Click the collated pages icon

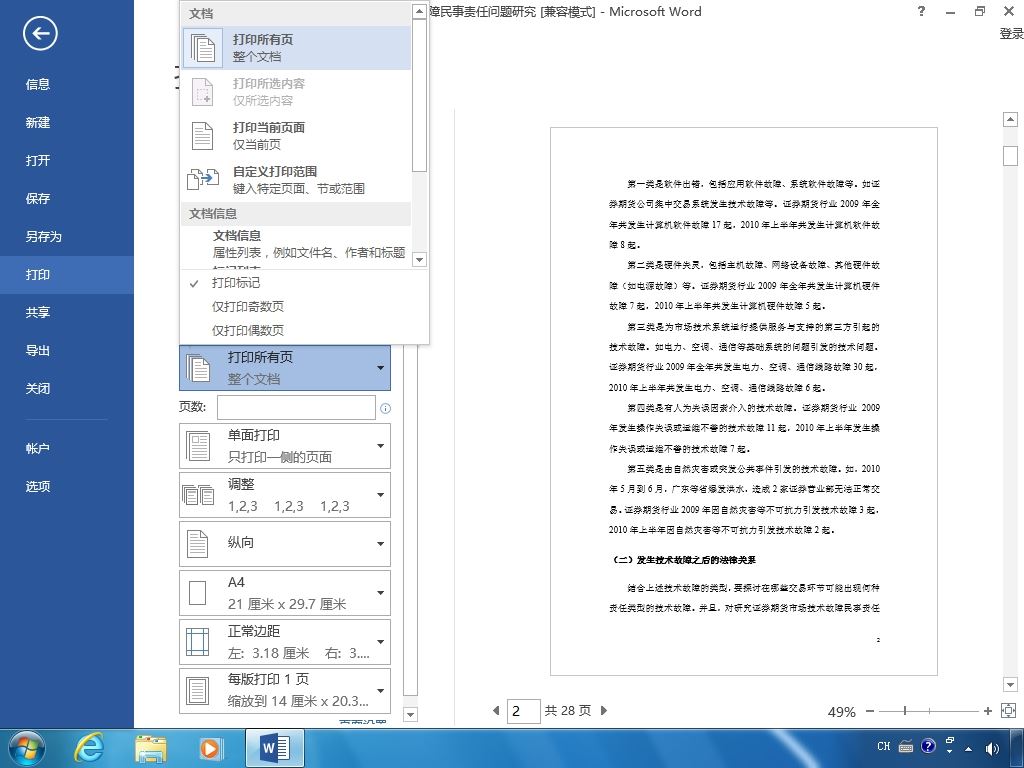198,495
